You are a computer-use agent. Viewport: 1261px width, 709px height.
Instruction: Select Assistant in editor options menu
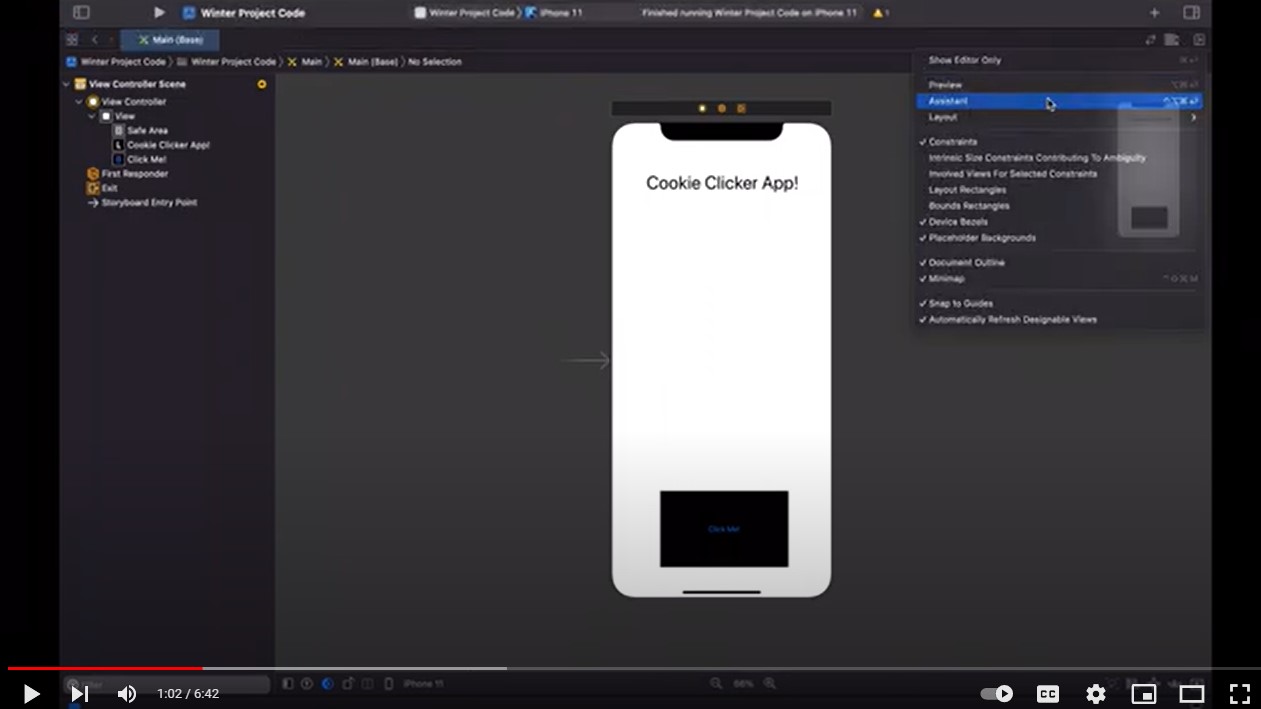[948, 101]
